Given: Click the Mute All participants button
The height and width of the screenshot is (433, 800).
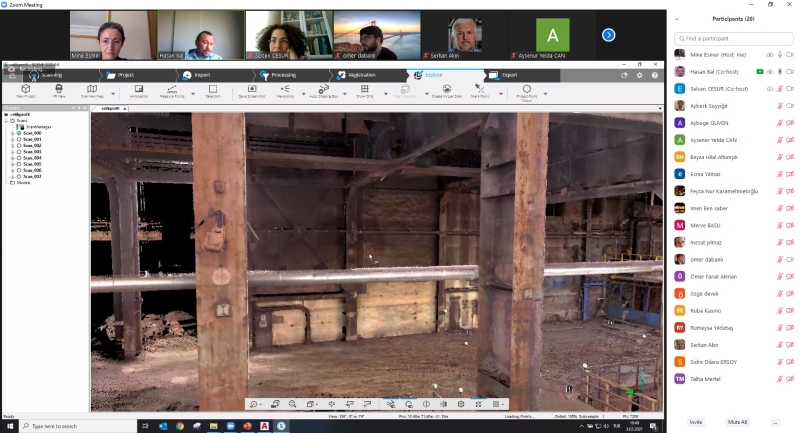Looking at the screenshot, I should pyautogui.click(x=737, y=422).
